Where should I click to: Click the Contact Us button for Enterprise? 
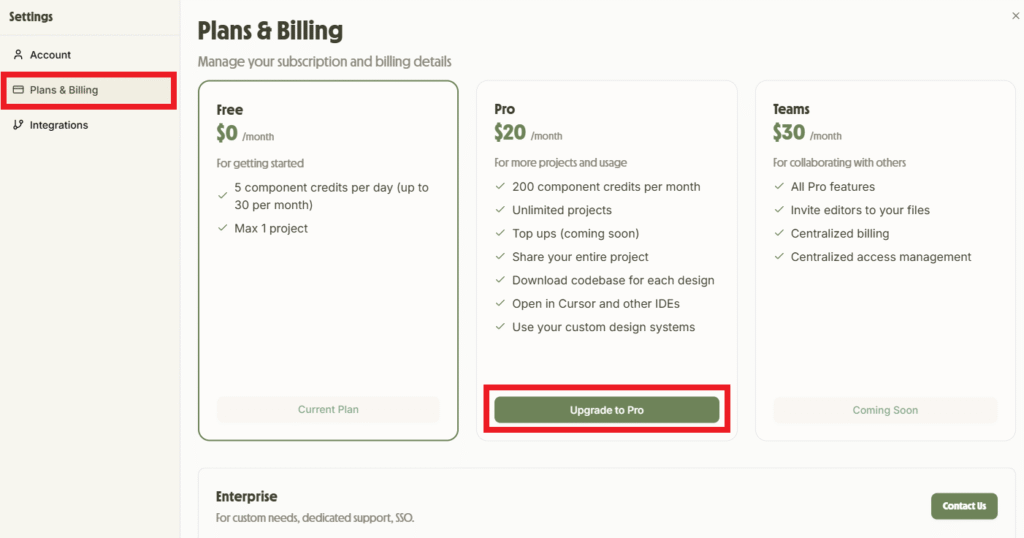click(964, 506)
